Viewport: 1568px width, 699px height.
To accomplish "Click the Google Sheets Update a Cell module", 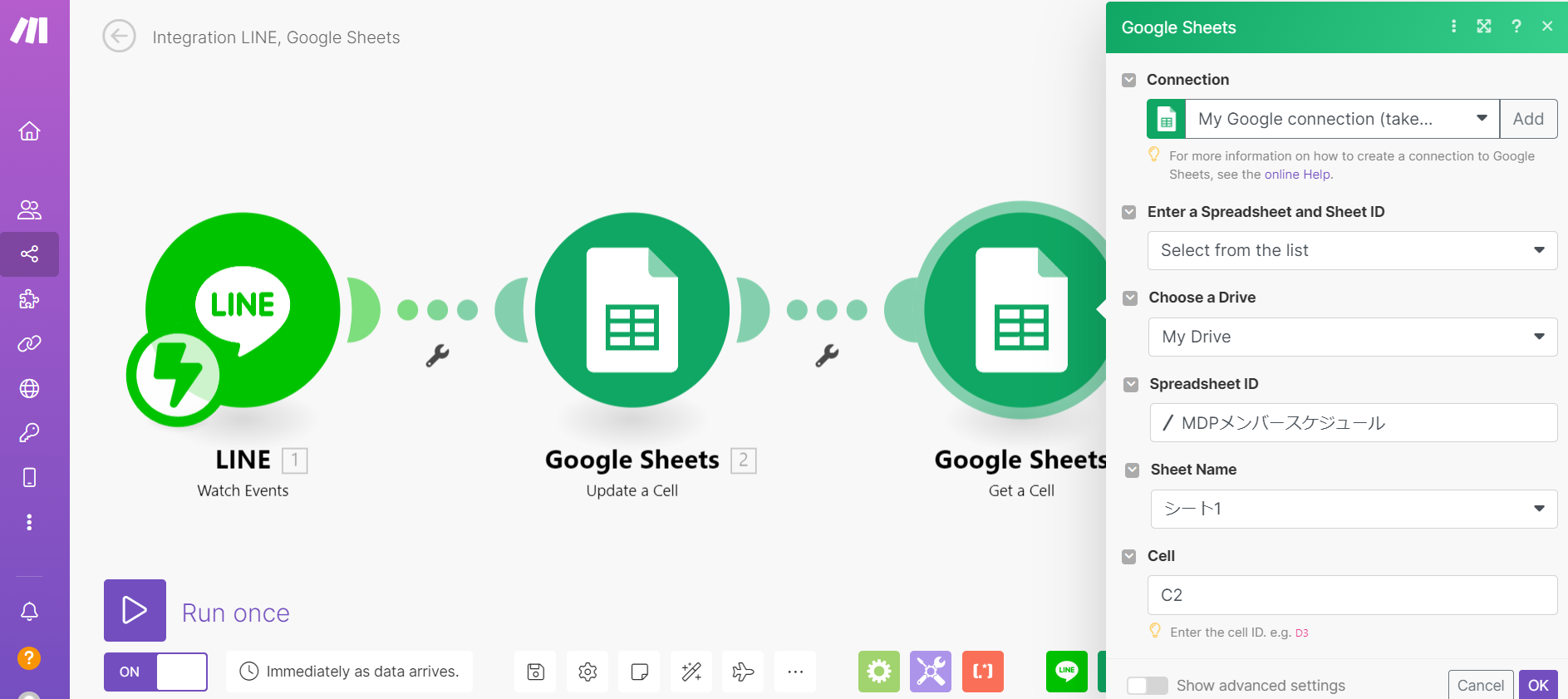I will (632, 310).
